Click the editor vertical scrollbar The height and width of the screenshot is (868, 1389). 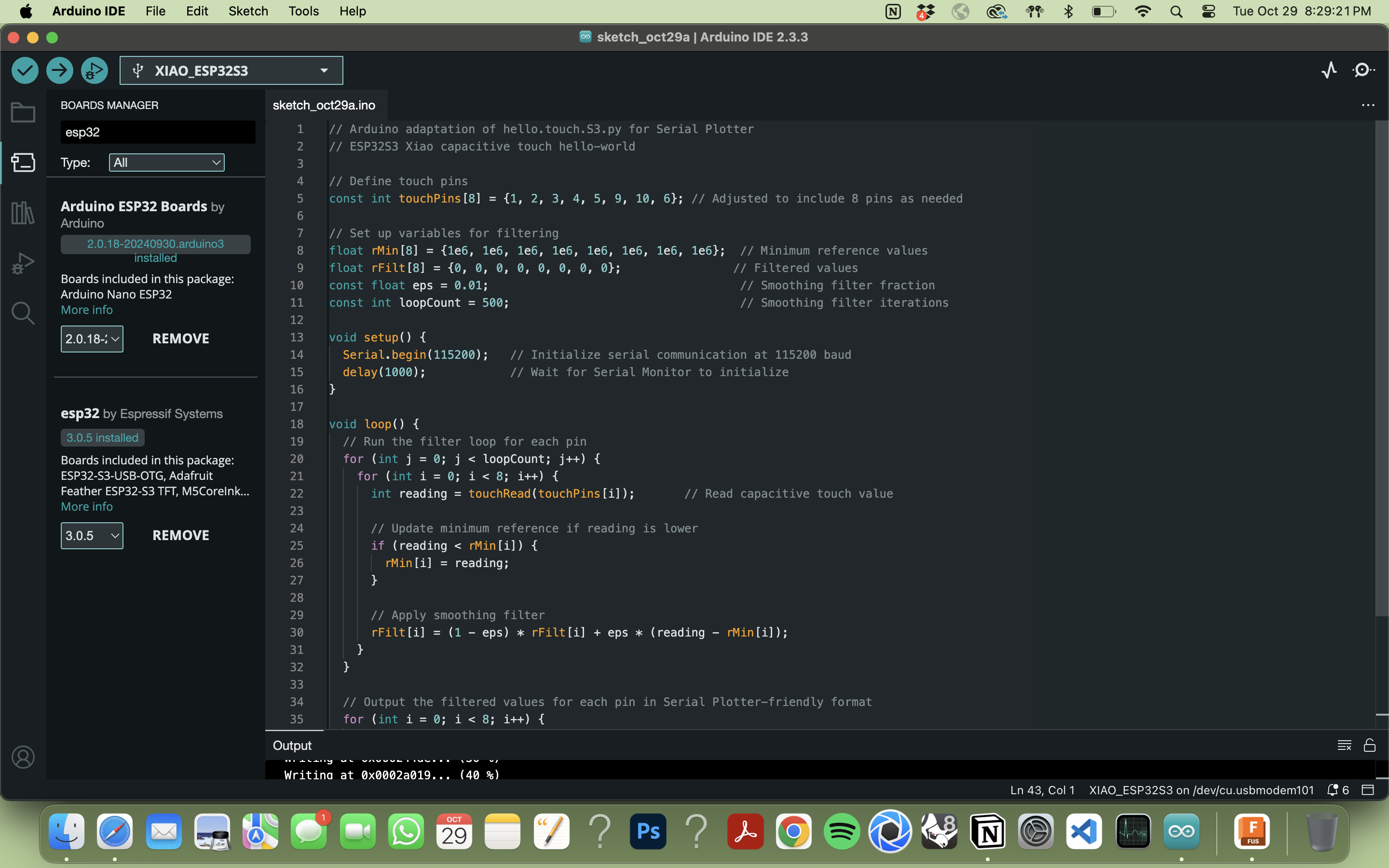point(1382,367)
